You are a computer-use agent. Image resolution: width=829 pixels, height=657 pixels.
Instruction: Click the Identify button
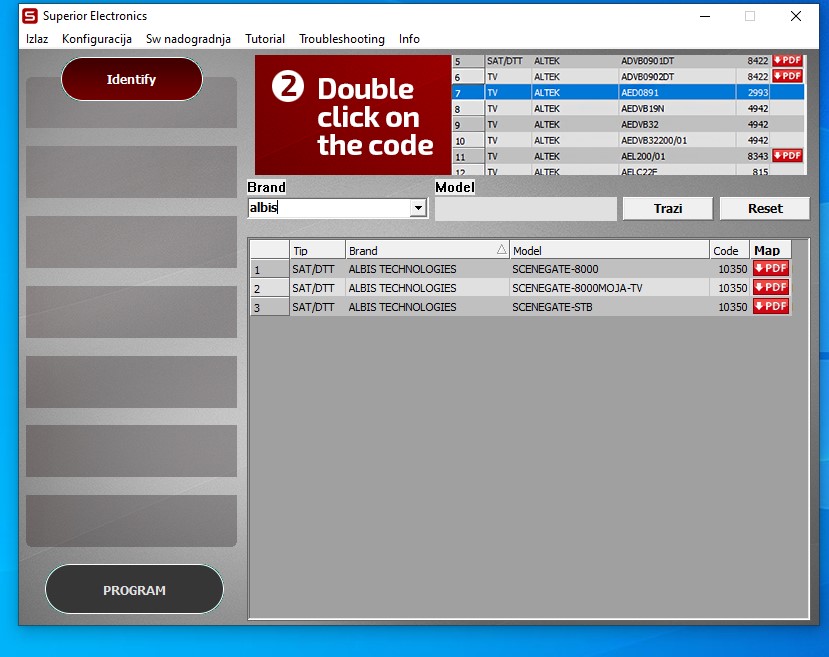click(132, 79)
